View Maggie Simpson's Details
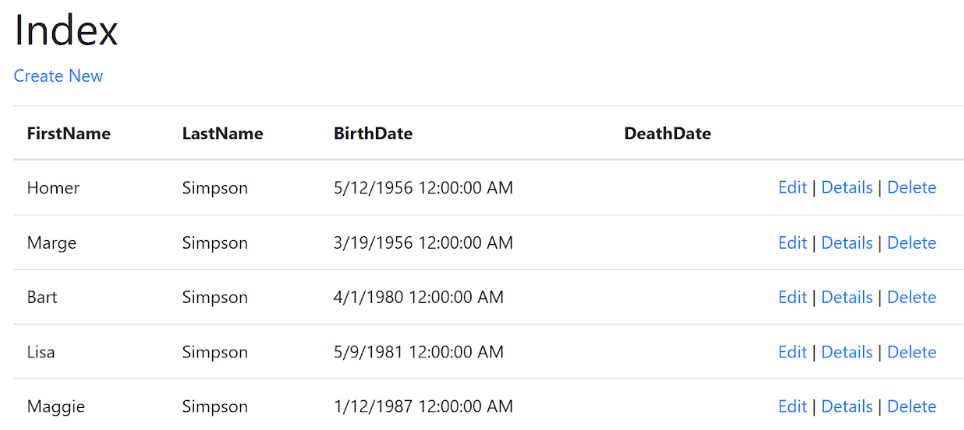Image resolution: width=964 pixels, height=430 pixels. click(x=846, y=406)
